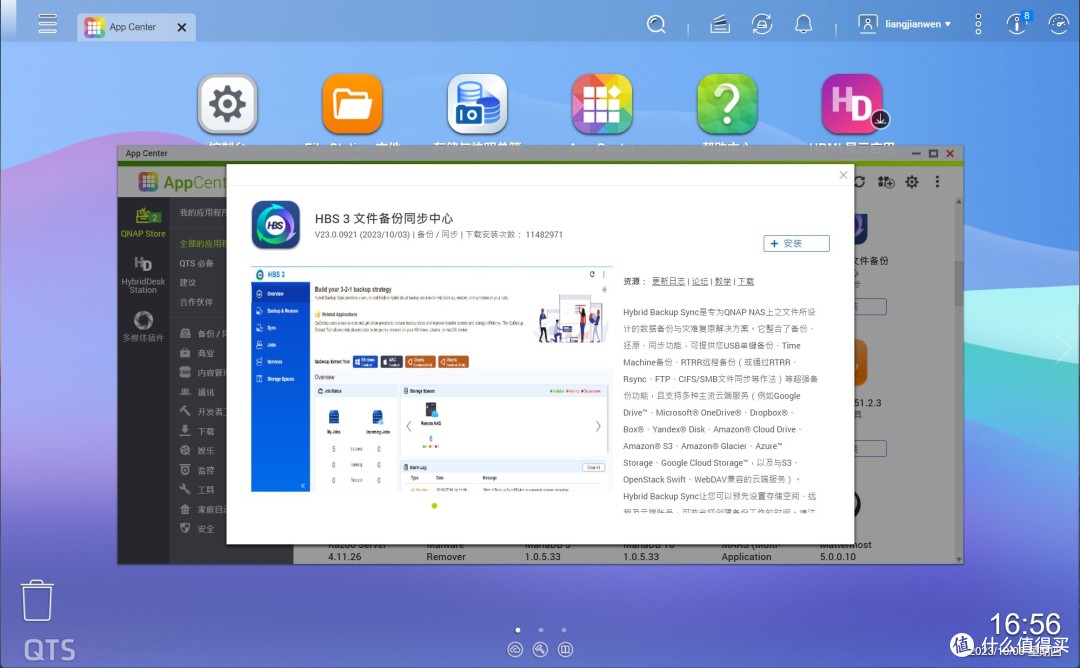Viewport: 1080px width, 668px height.
Task: Open the App Center grid desktop icon
Action: [x=602, y=104]
